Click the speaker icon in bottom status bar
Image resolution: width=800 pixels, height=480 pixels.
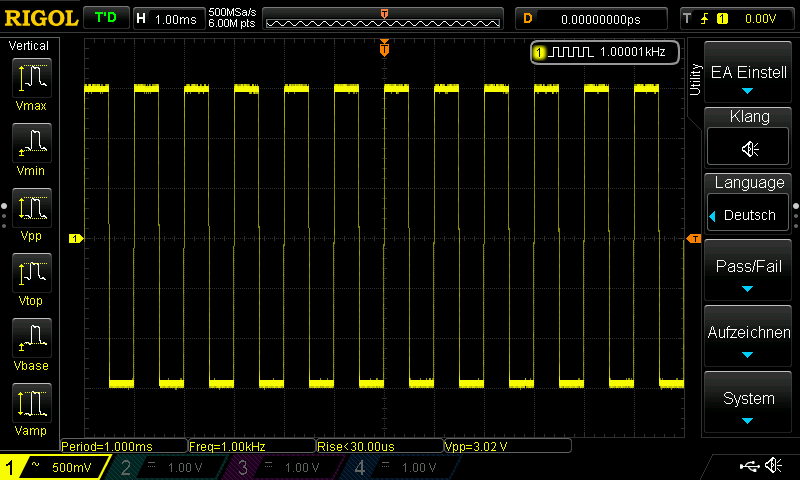point(773,465)
